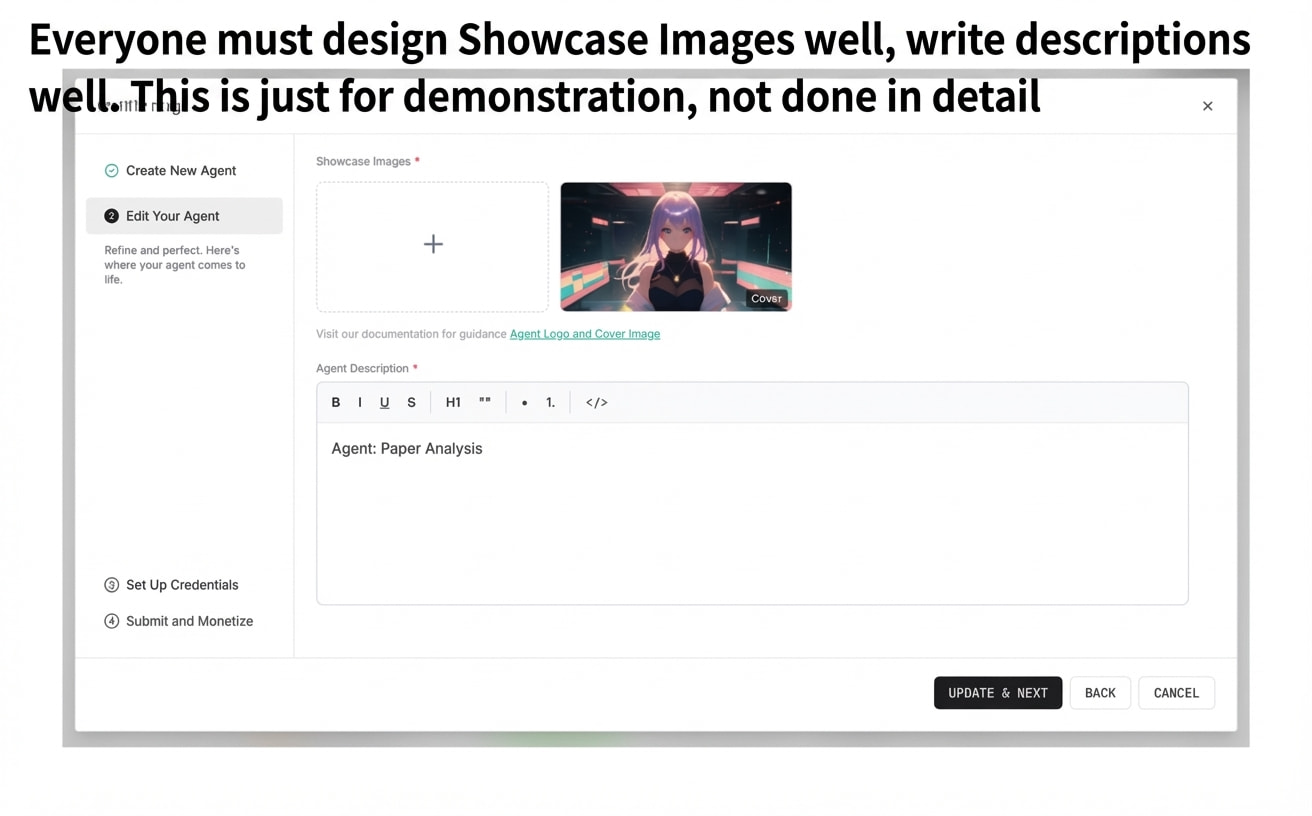Go to Create New Agent step
1312x816 pixels.
pos(180,171)
